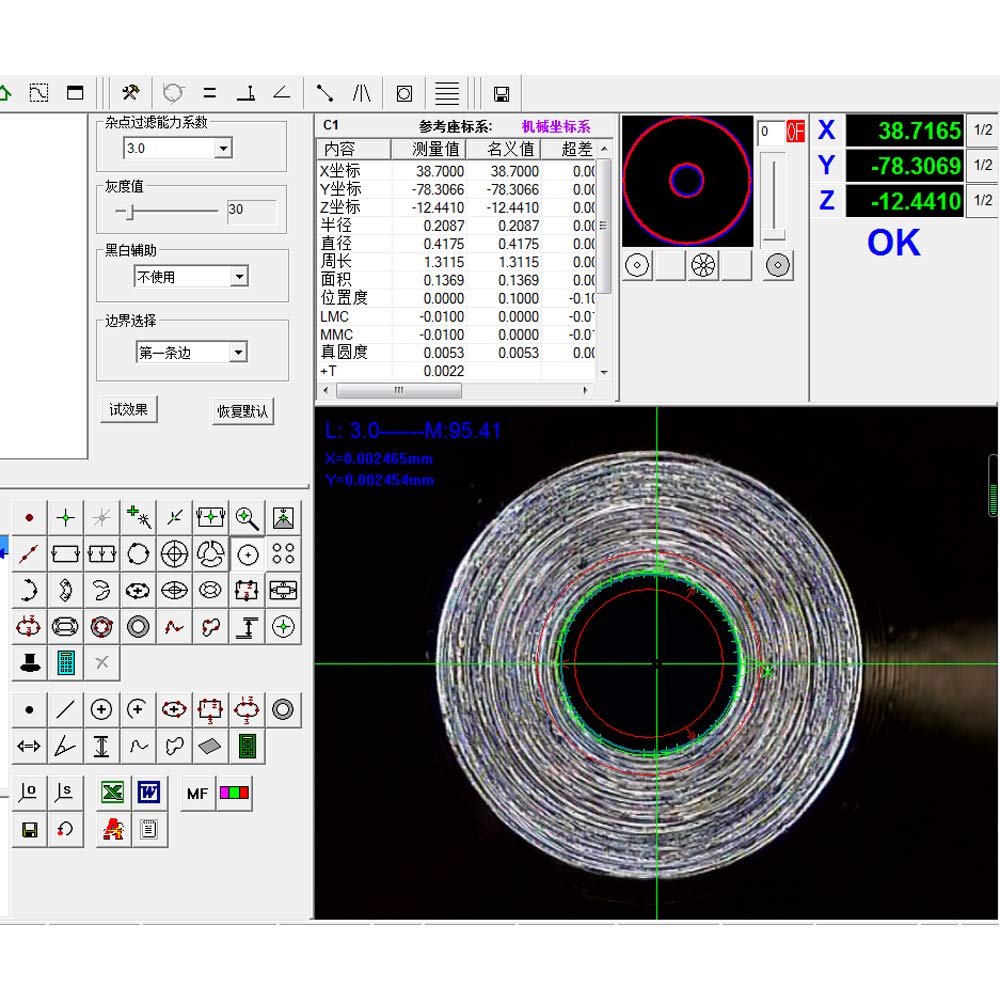This screenshot has height=1000, width=1000.
Task: Open the 边界选择 dropdown showing 第一条边
Action: (x=238, y=352)
